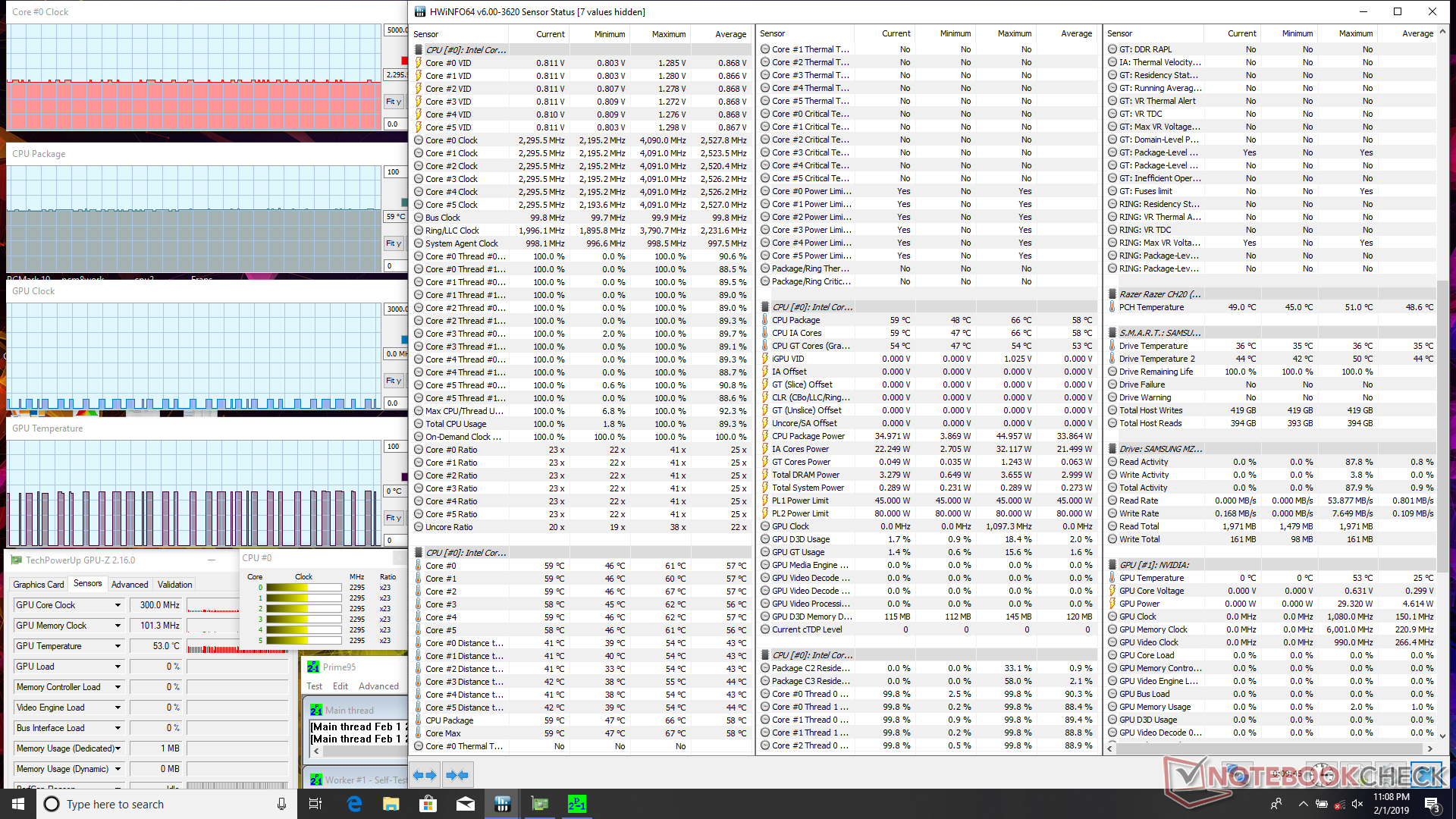Viewport: 1456px width, 819px height.
Task: Click the muted volume tray icon
Action: tap(1357, 804)
